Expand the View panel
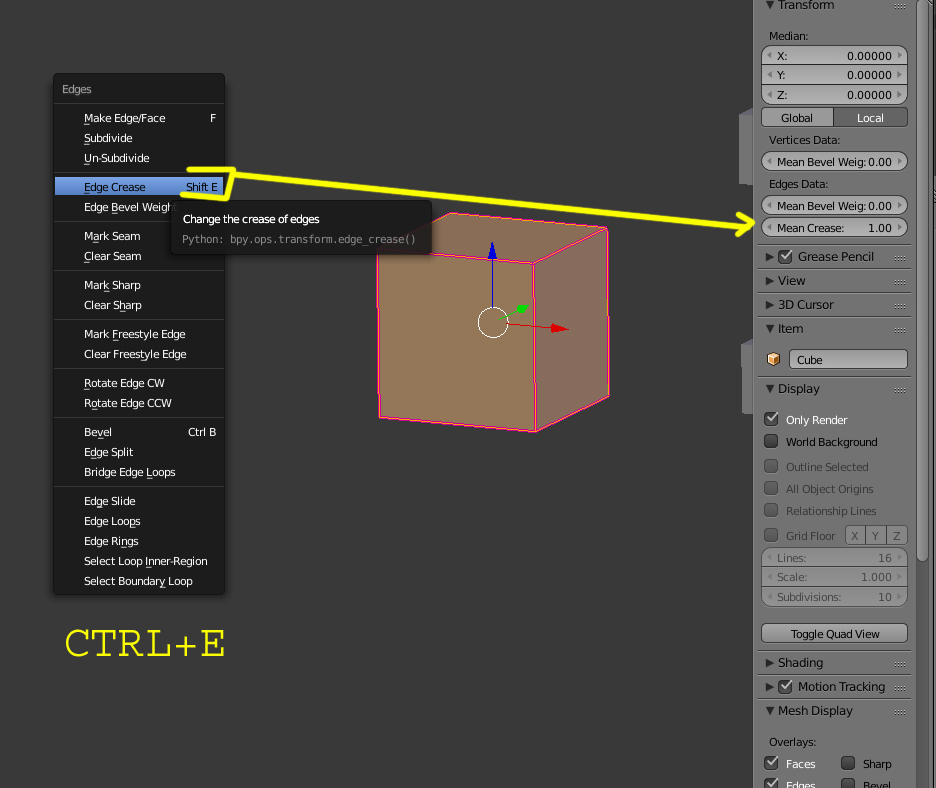The image size is (936, 788). click(770, 281)
